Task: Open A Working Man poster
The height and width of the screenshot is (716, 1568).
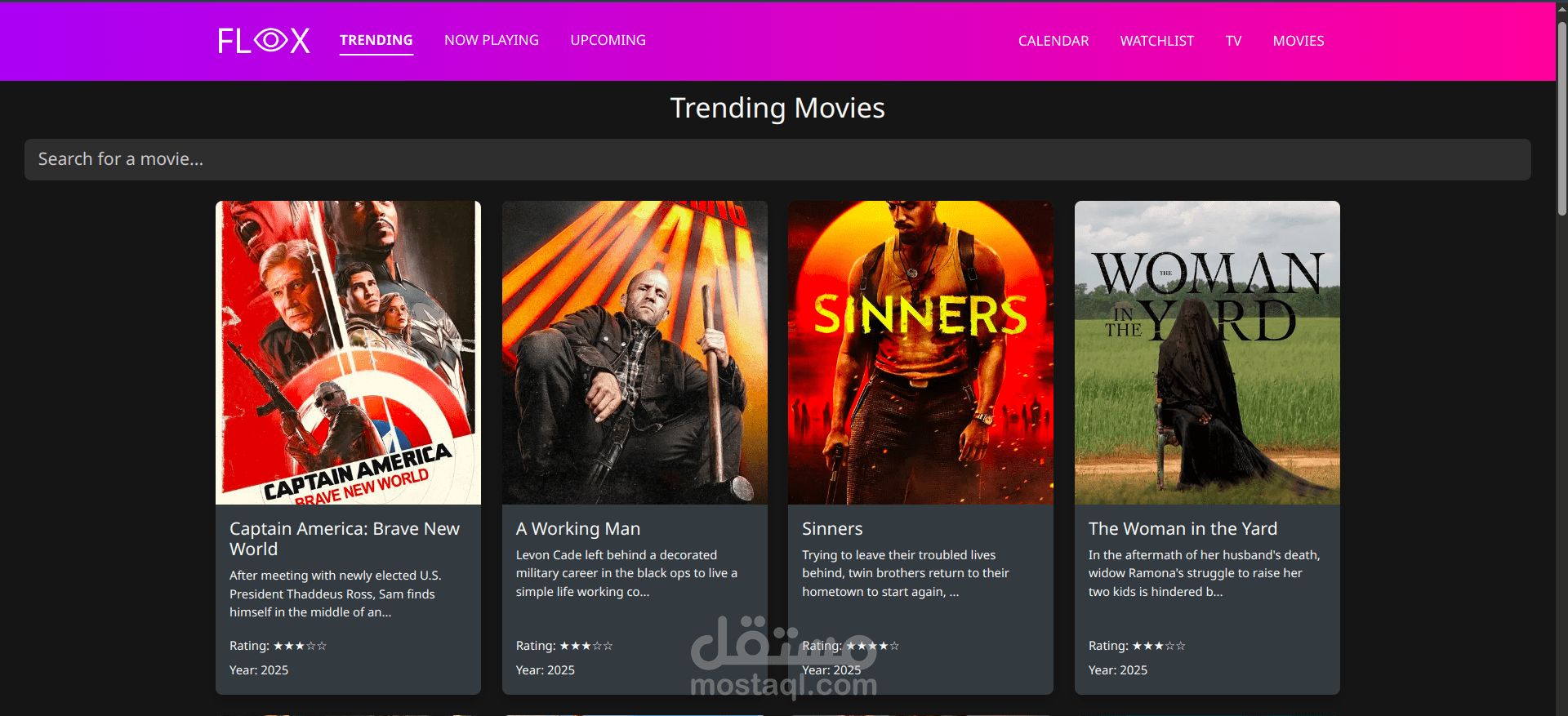Action: click(x=635, y=353)
